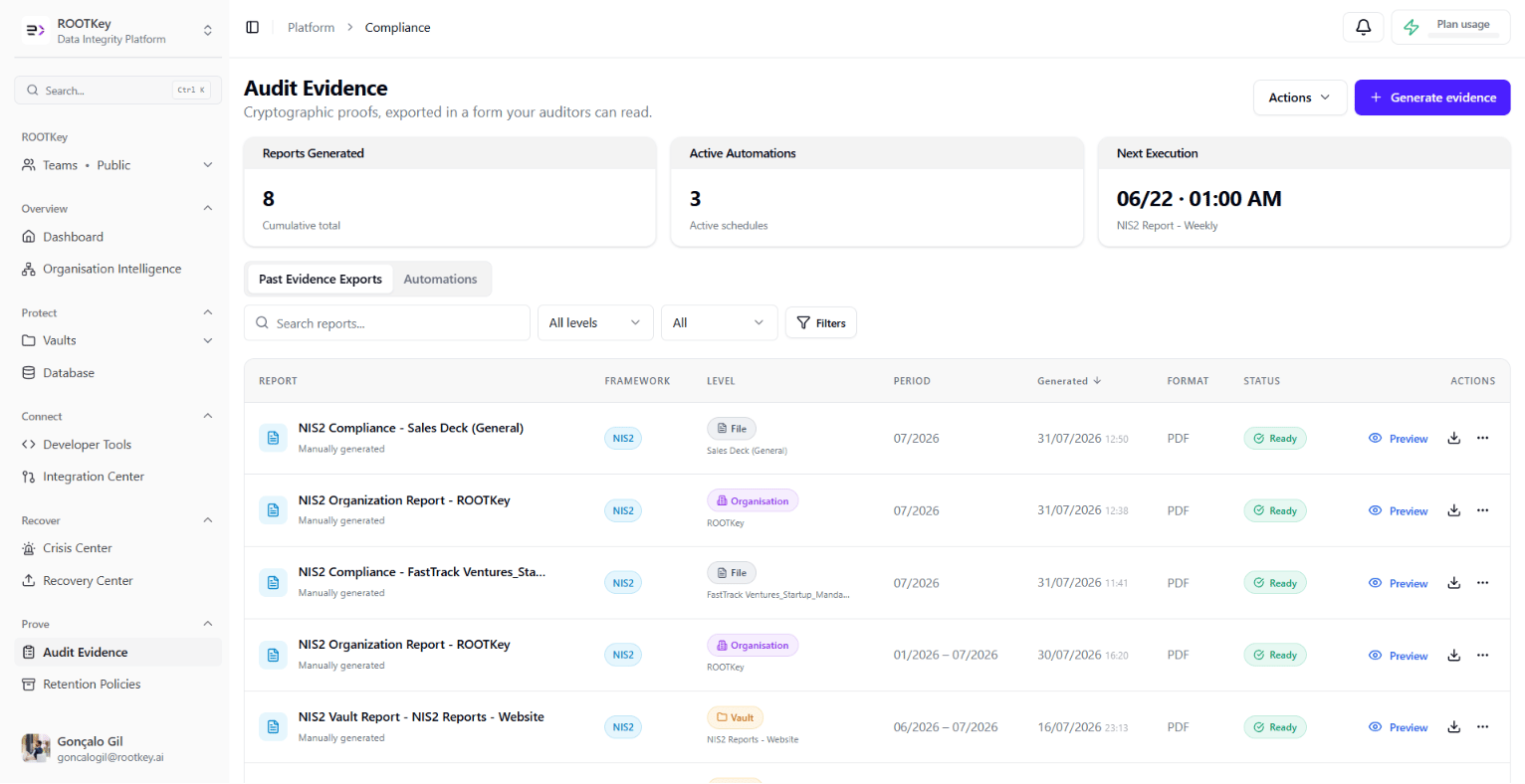1525x784 pixels.
Task: Open more options for Sales Deck report
Action: (1483, 439)
